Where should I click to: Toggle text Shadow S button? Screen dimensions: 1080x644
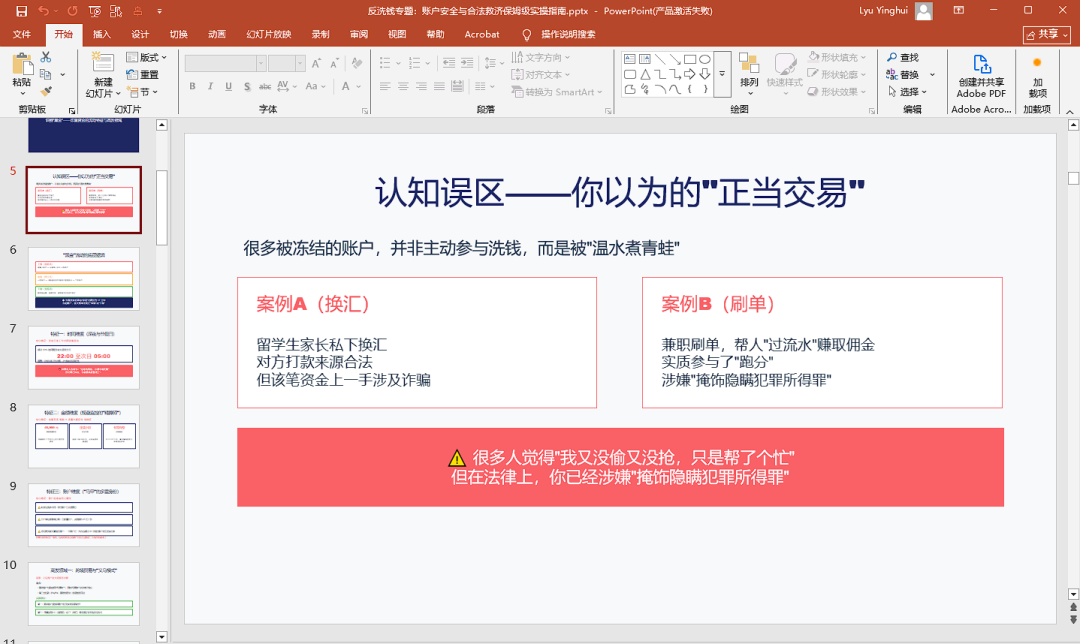(247, 86)
